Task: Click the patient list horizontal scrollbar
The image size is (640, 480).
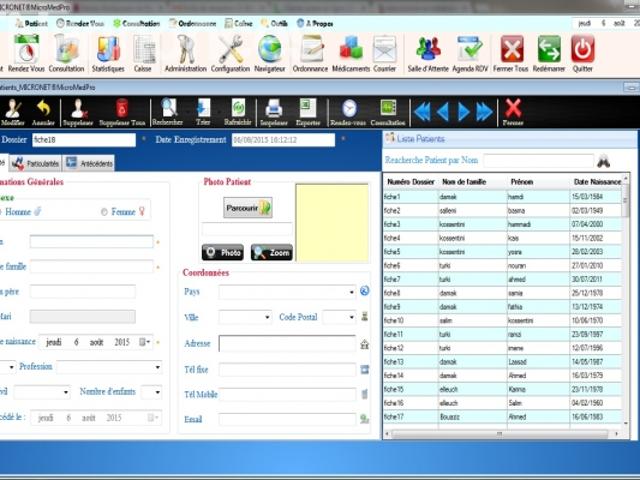Action: 502,433
